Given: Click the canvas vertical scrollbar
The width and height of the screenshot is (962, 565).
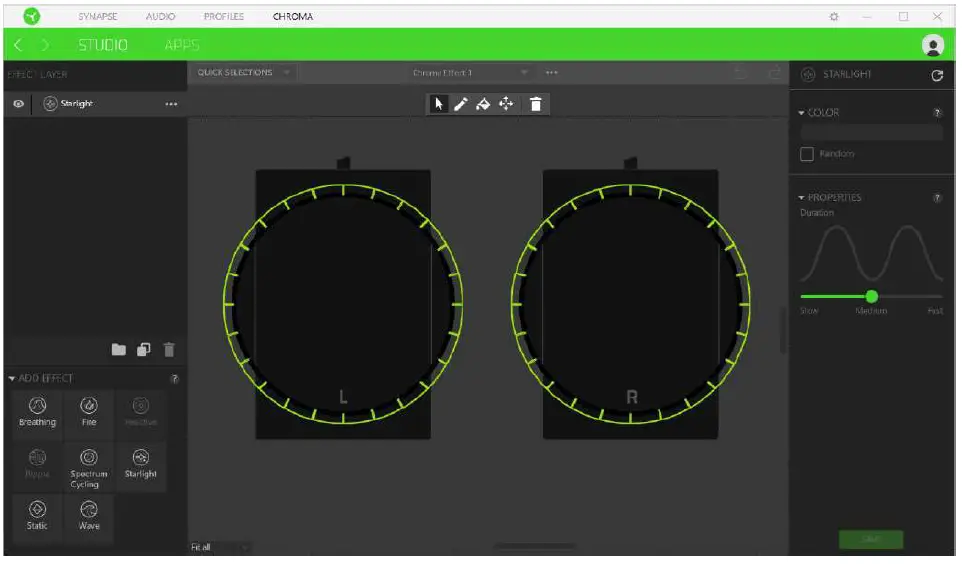Looking at the screenshot, I should pyautogui.click(x=783, y=329).
